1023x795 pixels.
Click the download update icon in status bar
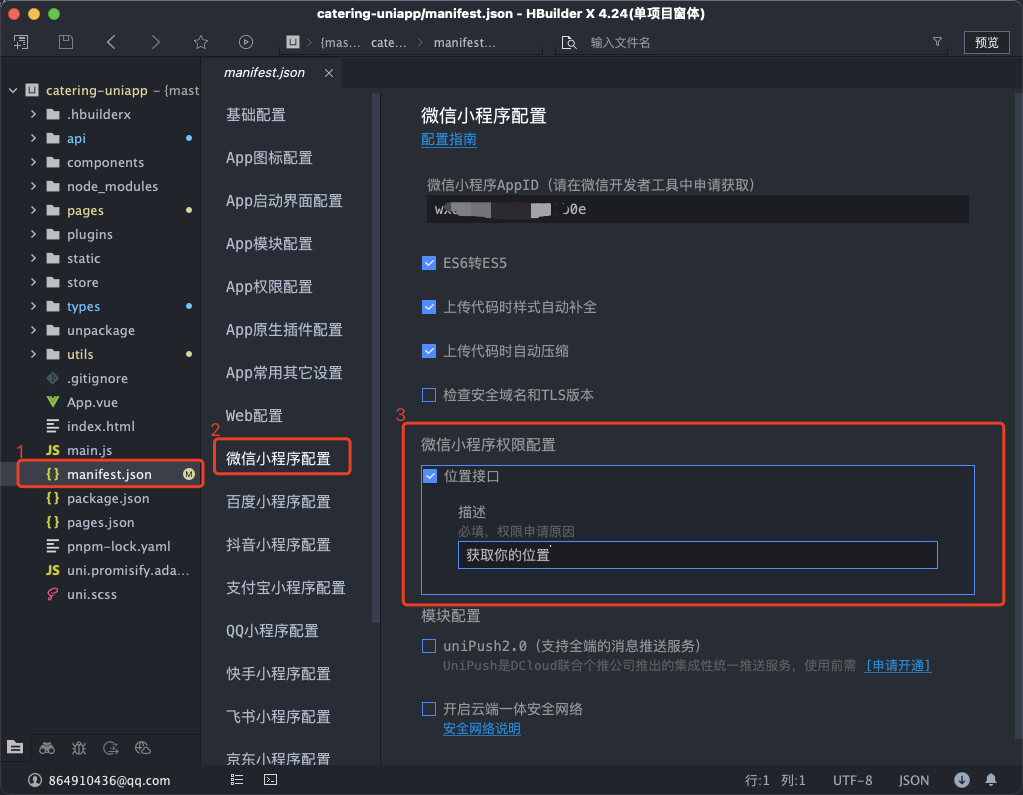pos(962,780)
